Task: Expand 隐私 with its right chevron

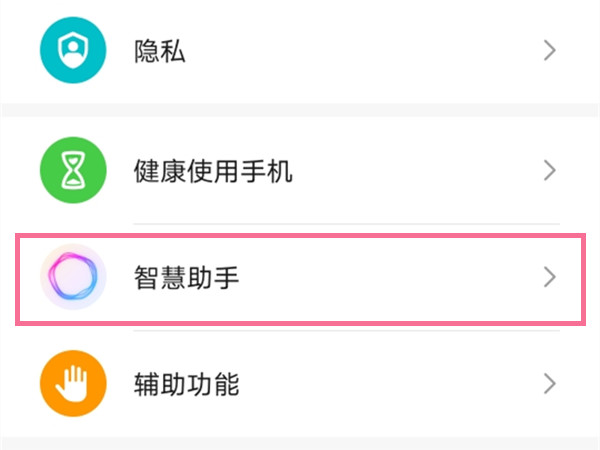Action: (x=548, y=51)
